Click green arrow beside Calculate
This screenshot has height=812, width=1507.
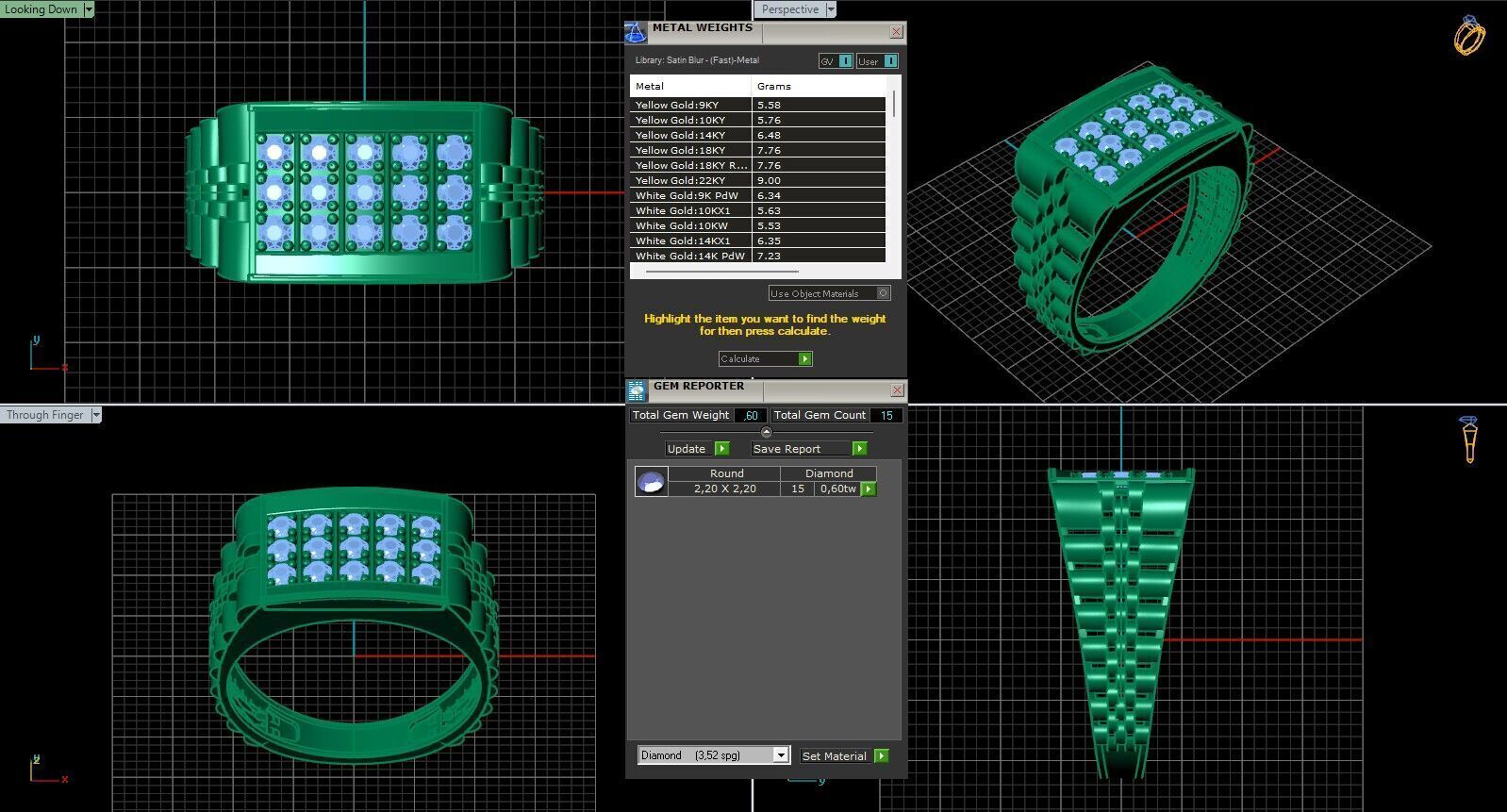point(804,358)
